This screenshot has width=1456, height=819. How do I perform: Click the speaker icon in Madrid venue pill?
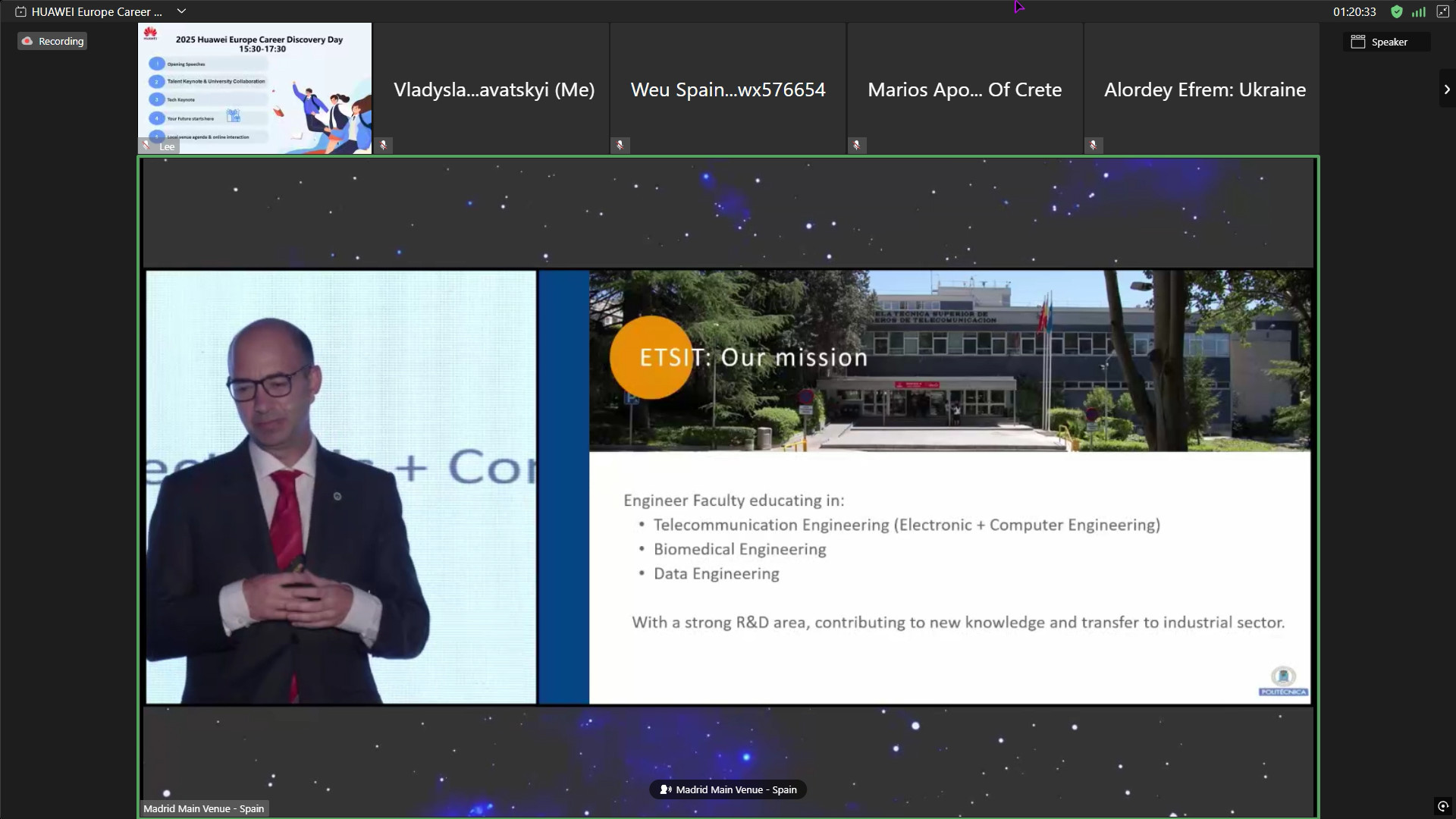tap(666, 789)
